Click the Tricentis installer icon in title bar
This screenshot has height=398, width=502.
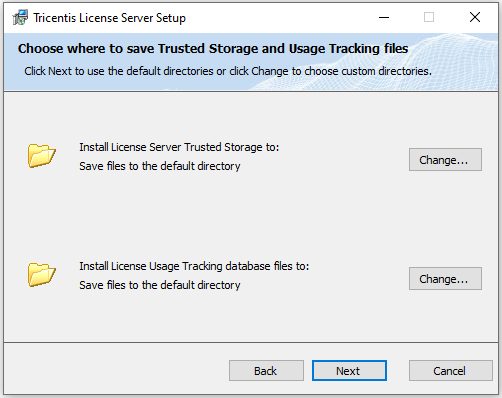[x=20, y=17]
